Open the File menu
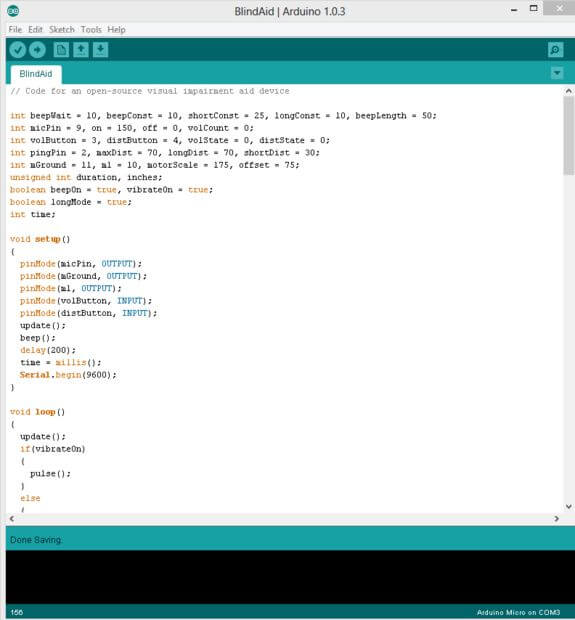 pyautogui.click(x=15, y=30)
